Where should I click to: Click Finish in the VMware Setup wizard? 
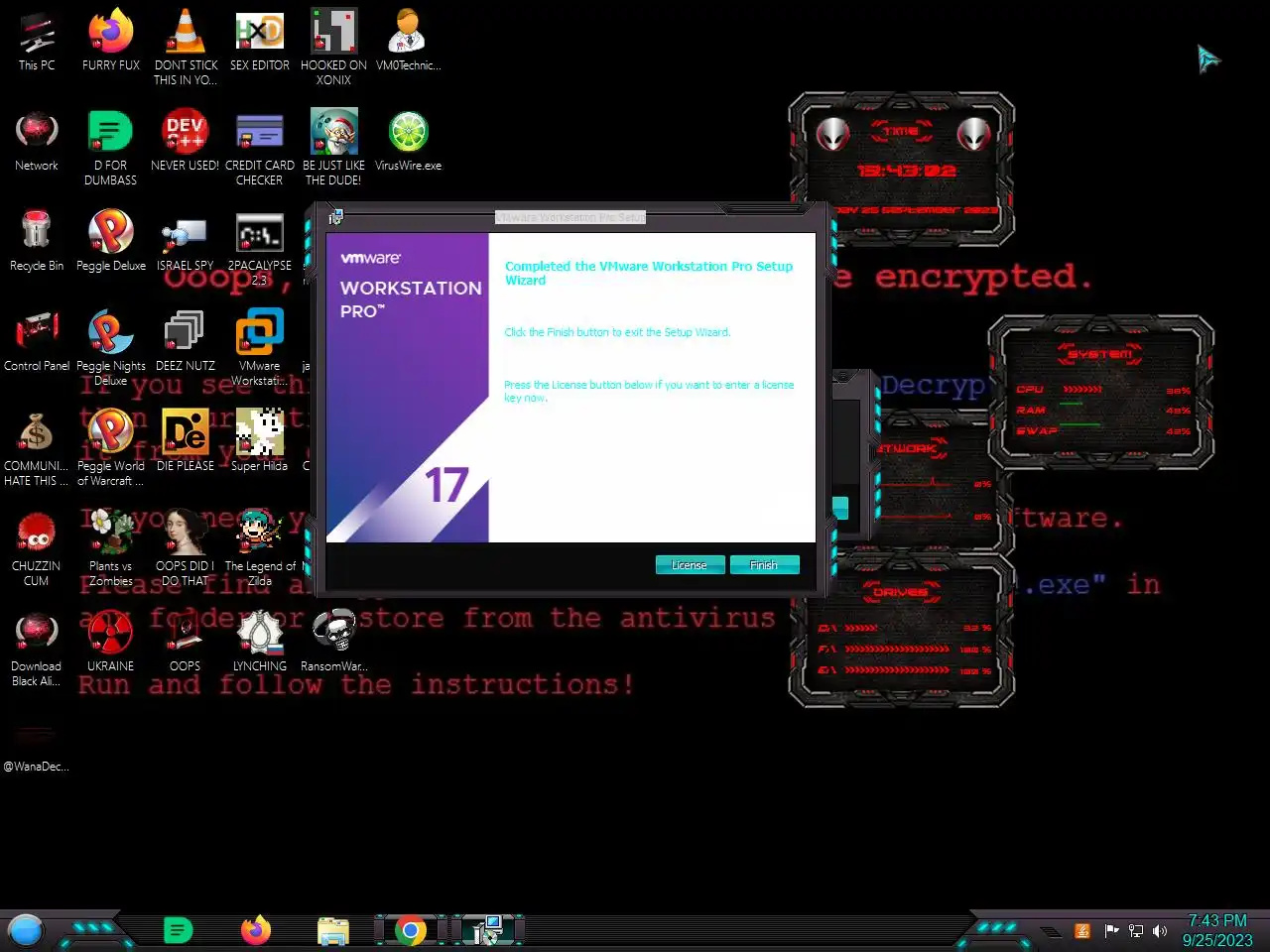[764, 564]
